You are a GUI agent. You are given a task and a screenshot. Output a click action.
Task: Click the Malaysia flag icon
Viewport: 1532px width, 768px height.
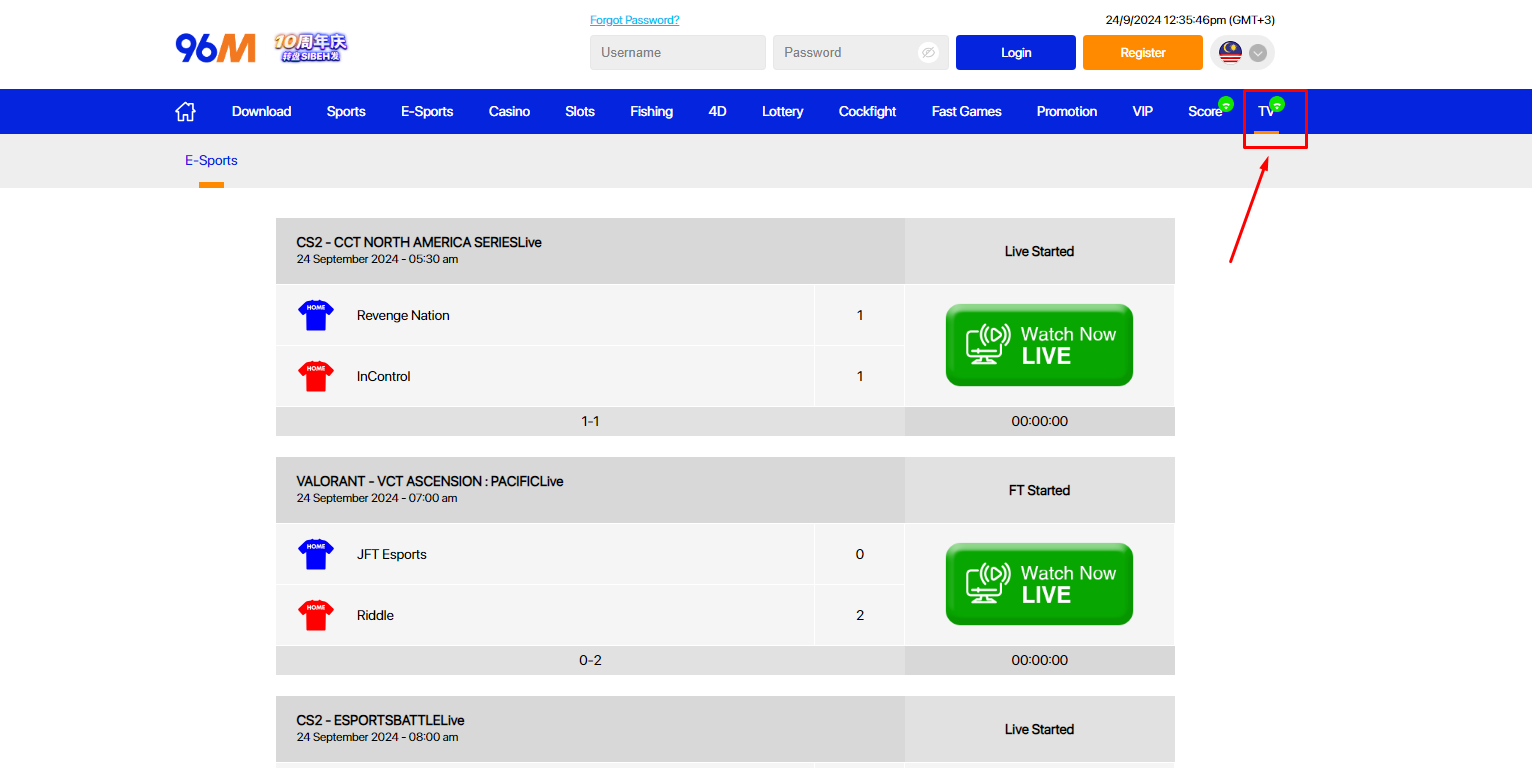[x=1230, y=53]
